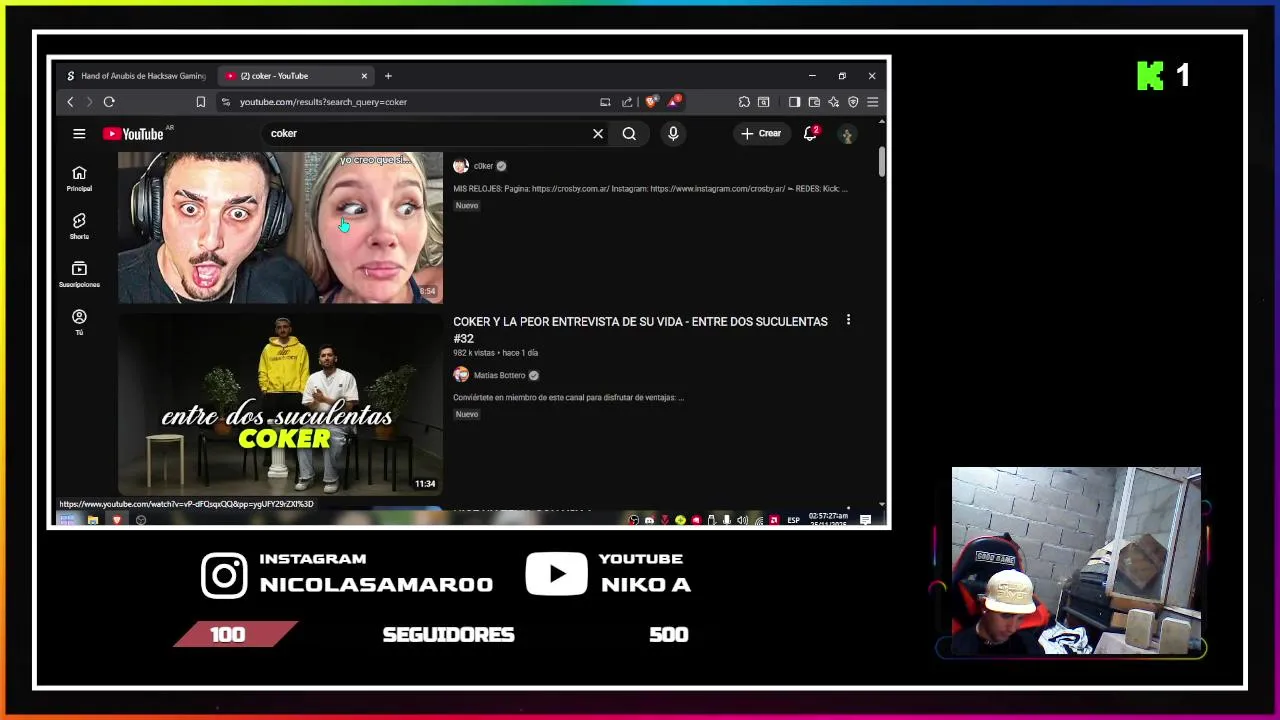Open the taskbar notification center icon
This screenshot has width=1280, height=720.
[865, 520]
